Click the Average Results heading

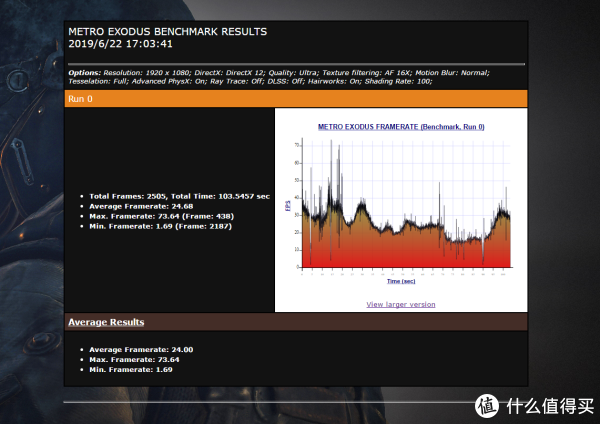[x=106, y=322]
